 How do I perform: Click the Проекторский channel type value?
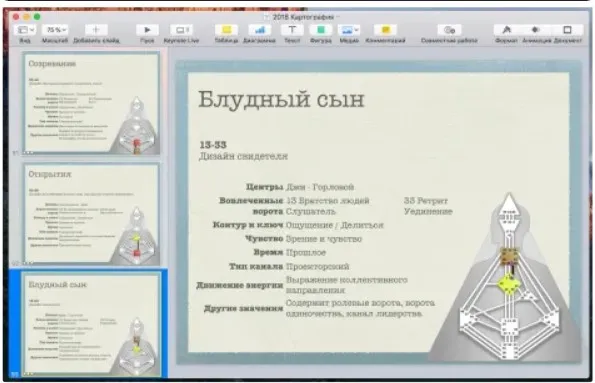(317, 266)
